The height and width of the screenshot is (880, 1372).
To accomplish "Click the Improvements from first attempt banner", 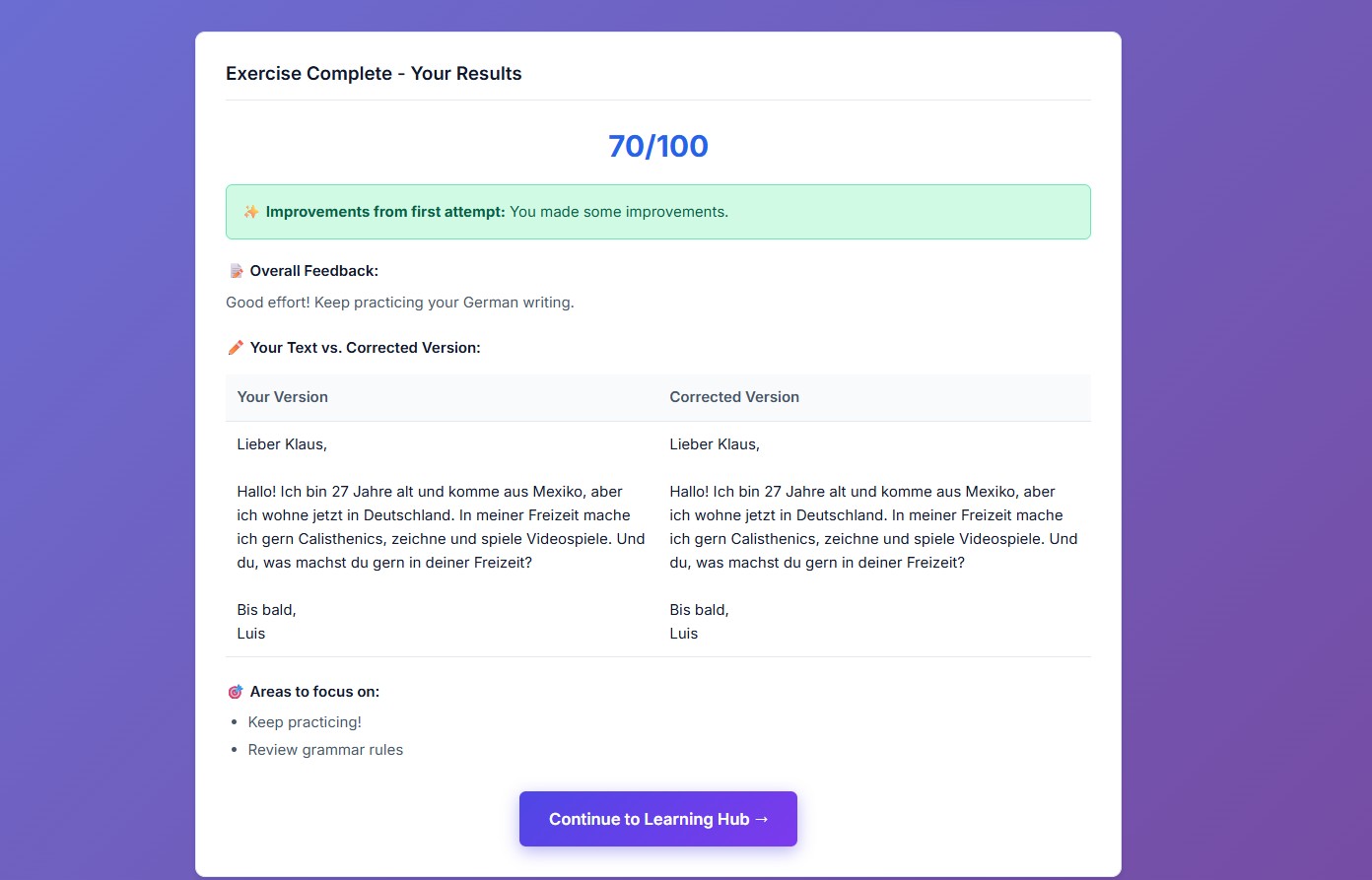I will [x=657, y=211].
